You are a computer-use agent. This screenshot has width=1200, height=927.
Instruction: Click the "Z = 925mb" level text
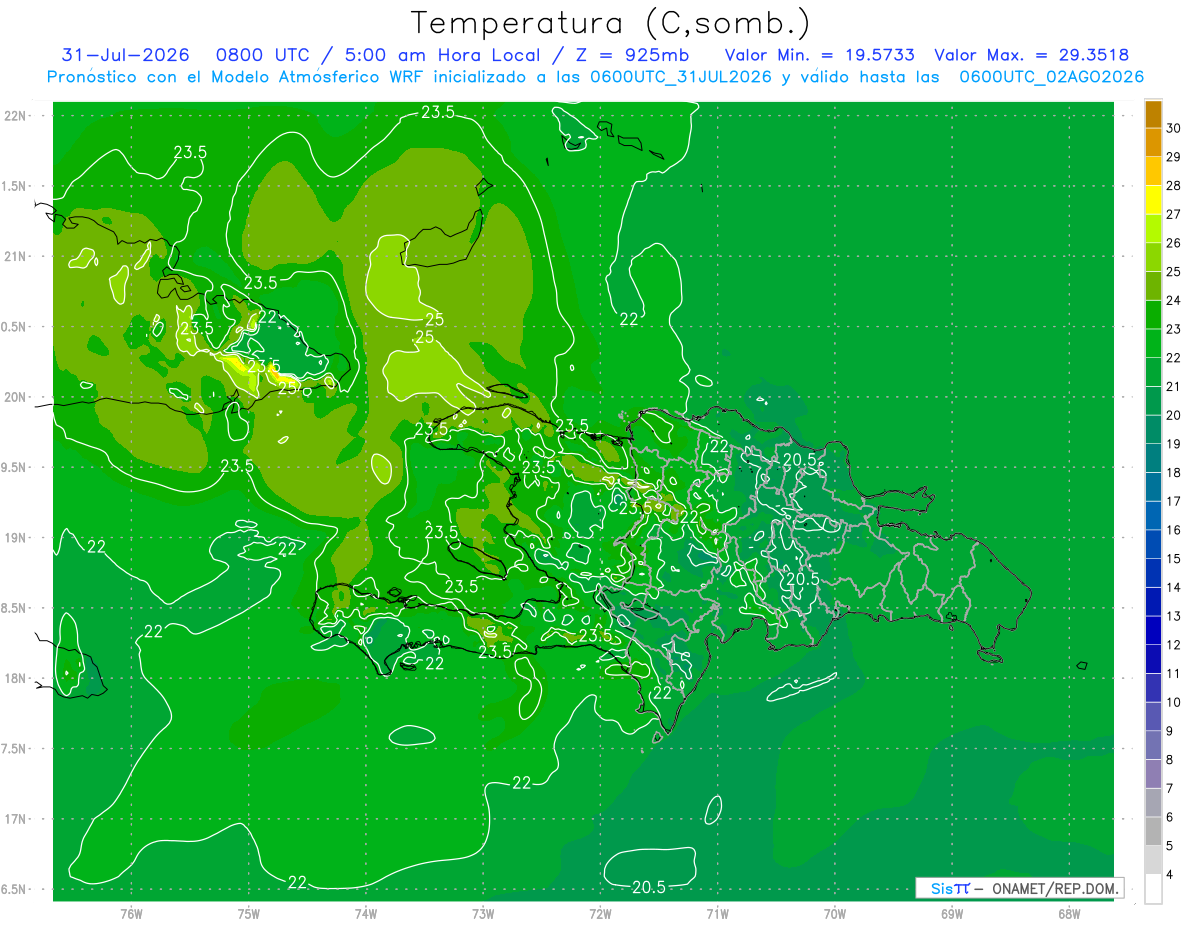(632, 55)
